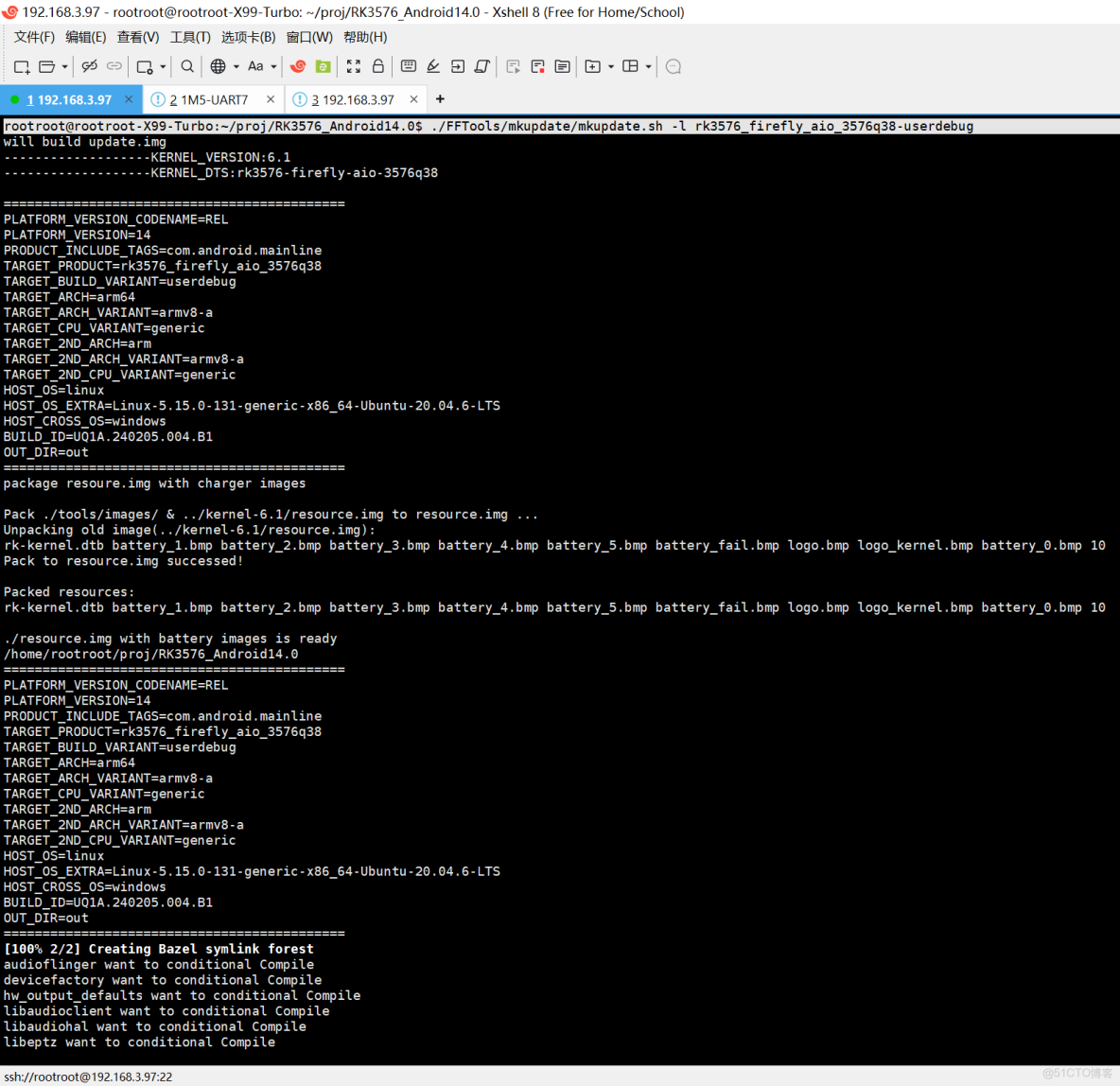
Task: Click the globe encoding icon
Action: pos(218,66)
